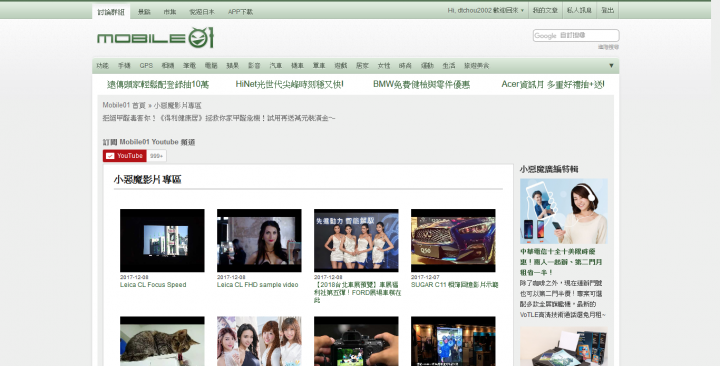Open the hand-held camera video thumbnail
The image size is (720, 366).
(356, 341)
